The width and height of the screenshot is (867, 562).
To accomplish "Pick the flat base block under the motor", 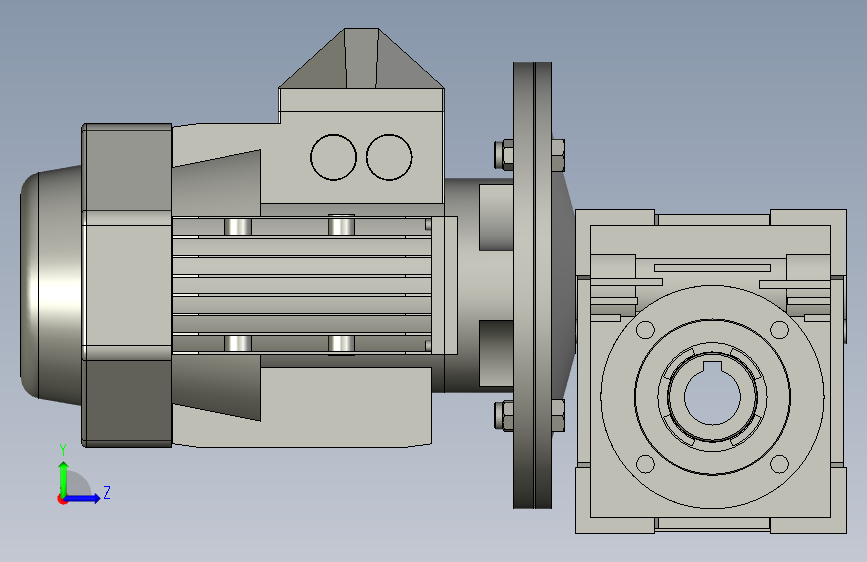I will click(346, 406).
